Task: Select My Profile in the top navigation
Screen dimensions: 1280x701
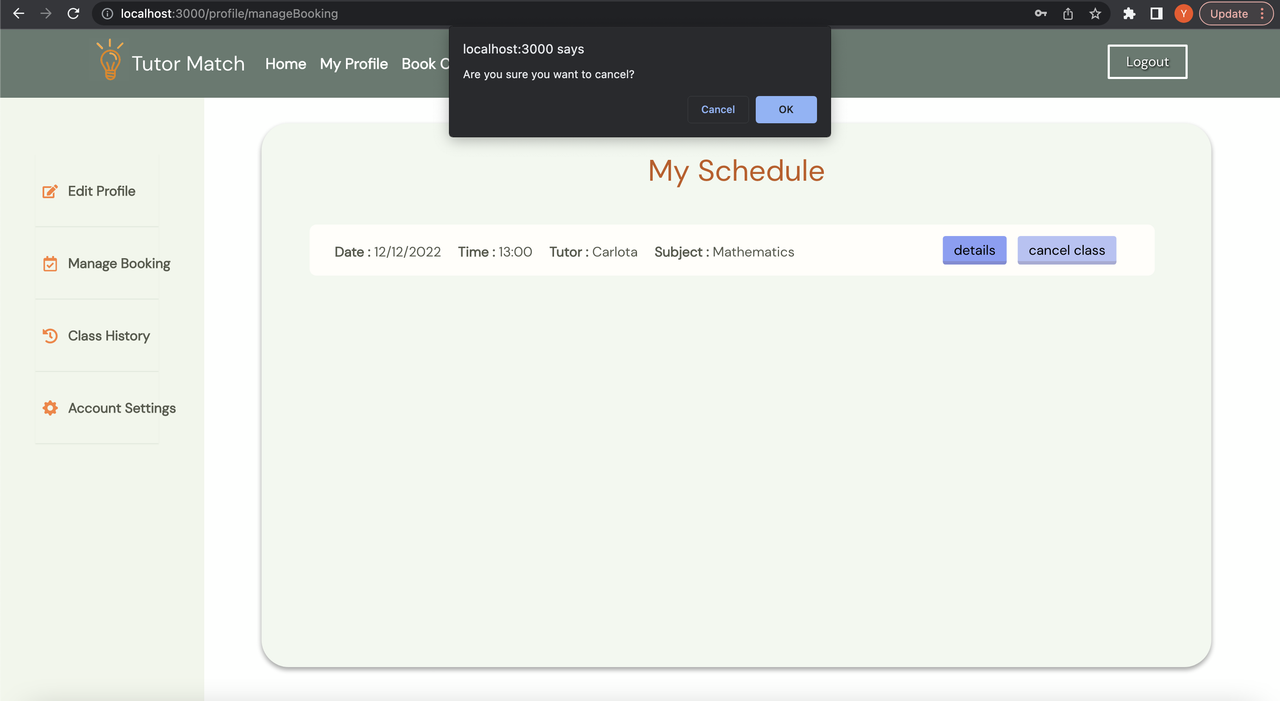Action: [x=353, y=63]
